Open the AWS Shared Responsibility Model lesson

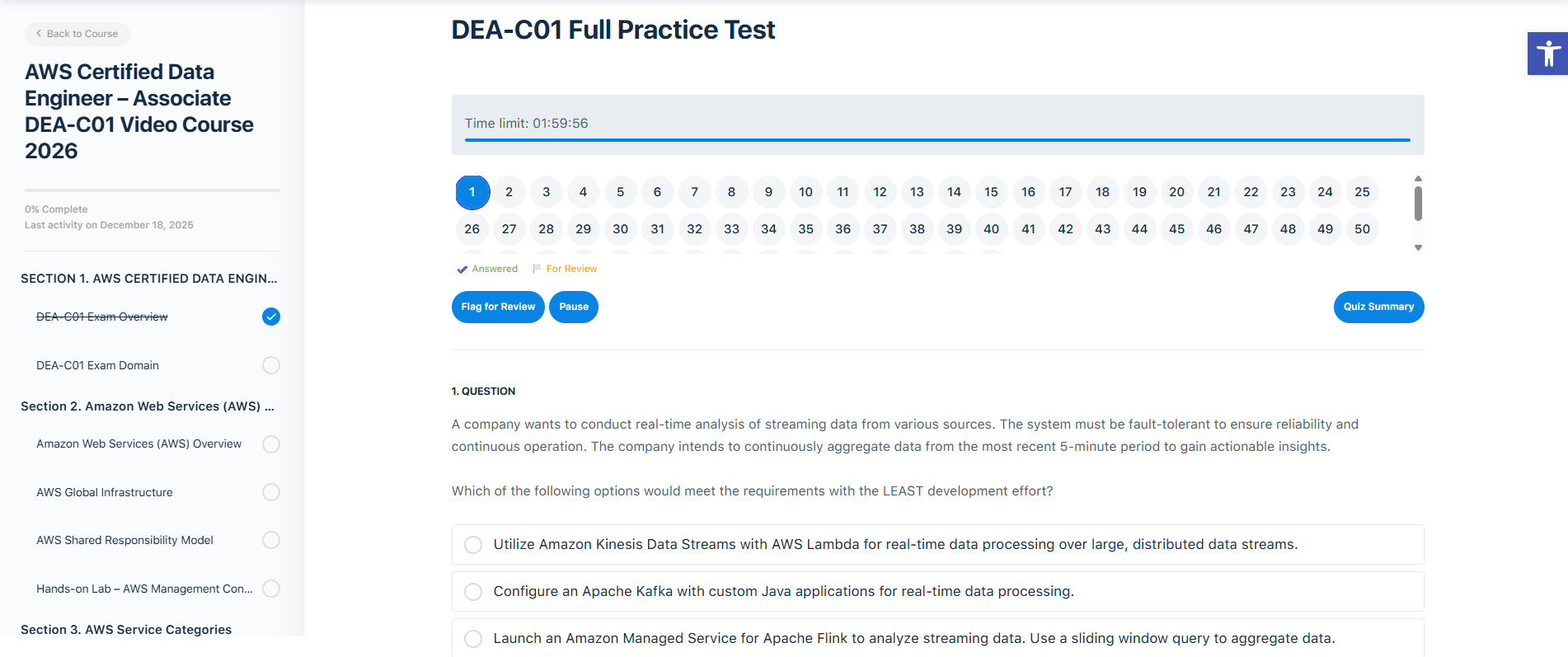(125, 540)
